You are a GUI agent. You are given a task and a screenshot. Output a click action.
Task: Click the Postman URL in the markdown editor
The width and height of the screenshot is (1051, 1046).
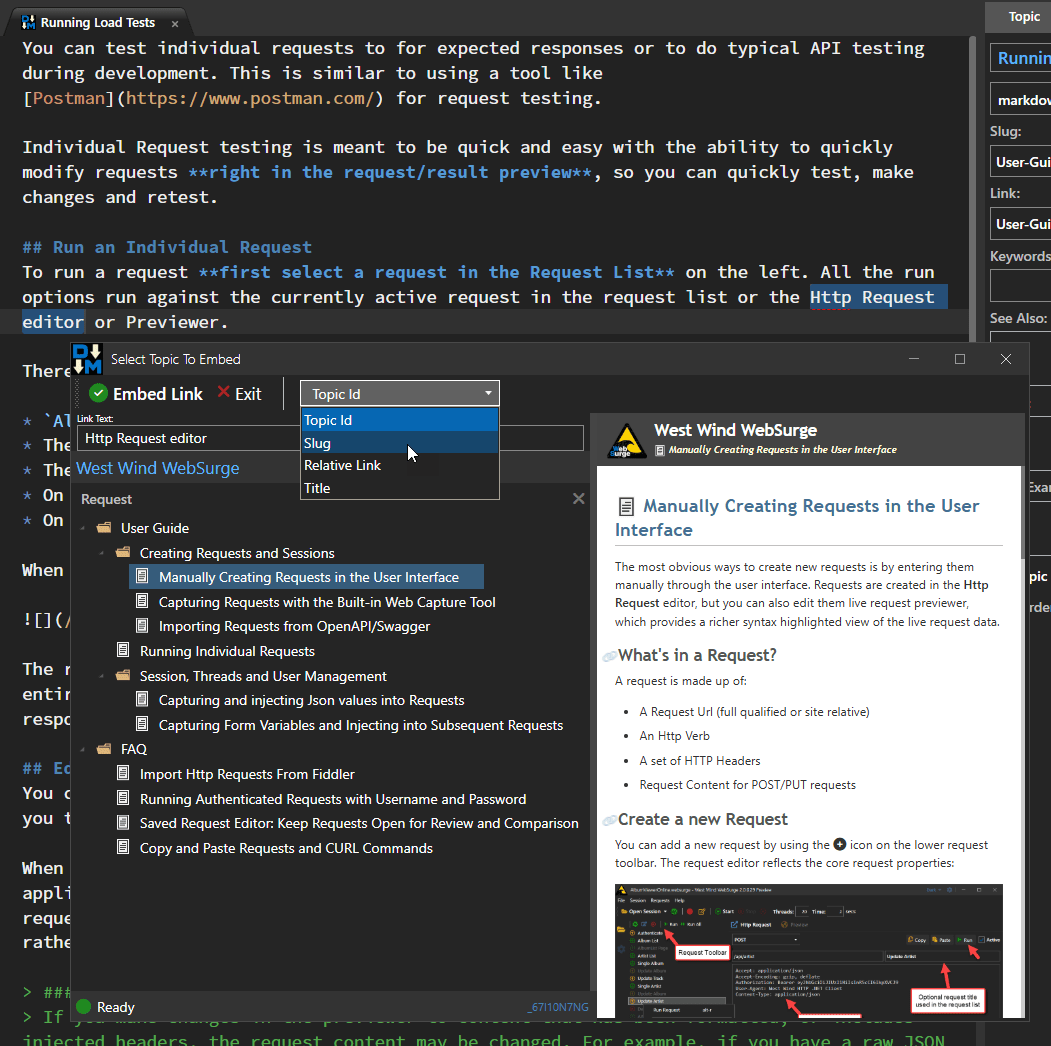coord(249,99)
